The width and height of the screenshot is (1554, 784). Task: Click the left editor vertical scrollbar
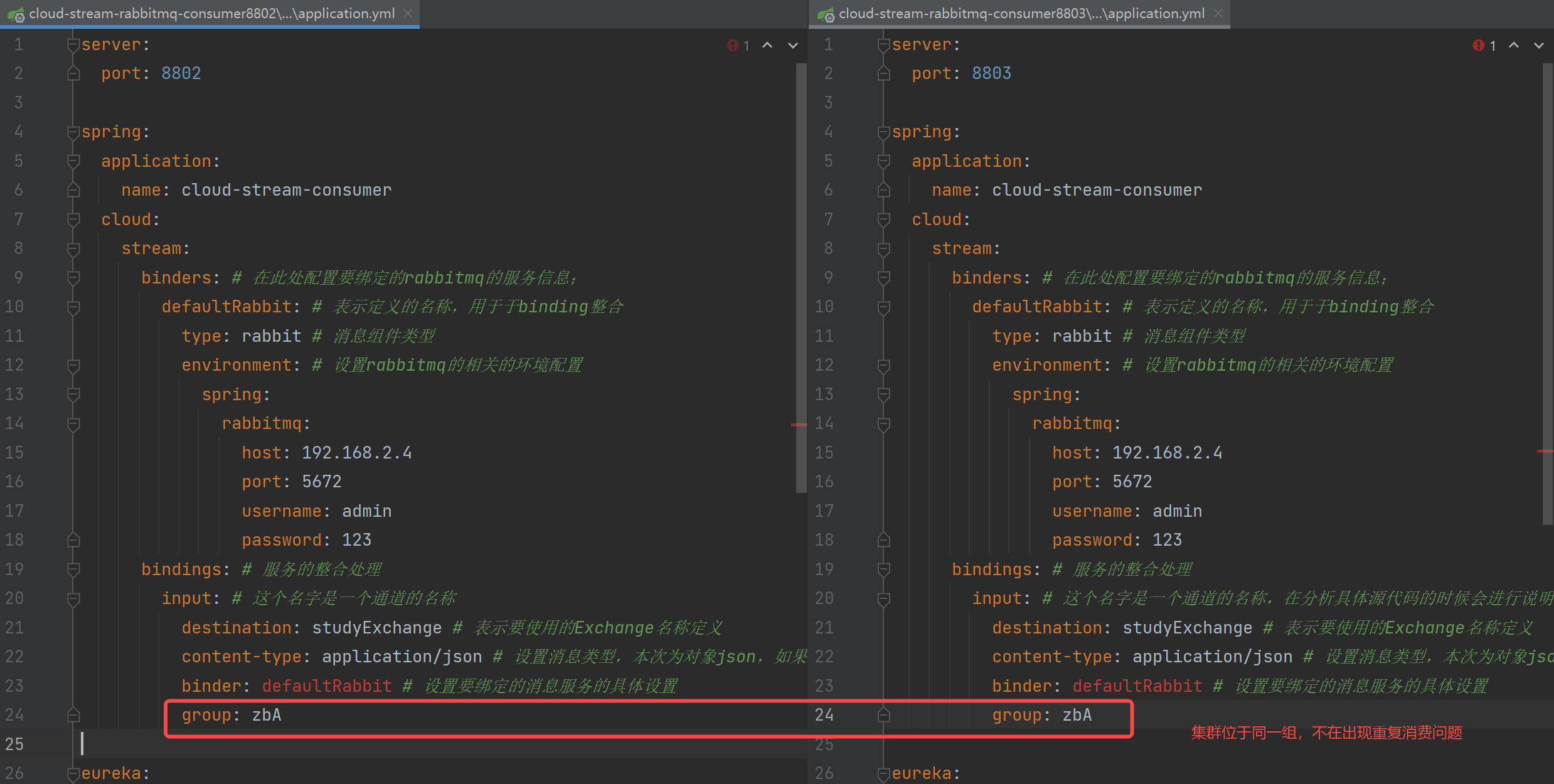coord(801,278)
